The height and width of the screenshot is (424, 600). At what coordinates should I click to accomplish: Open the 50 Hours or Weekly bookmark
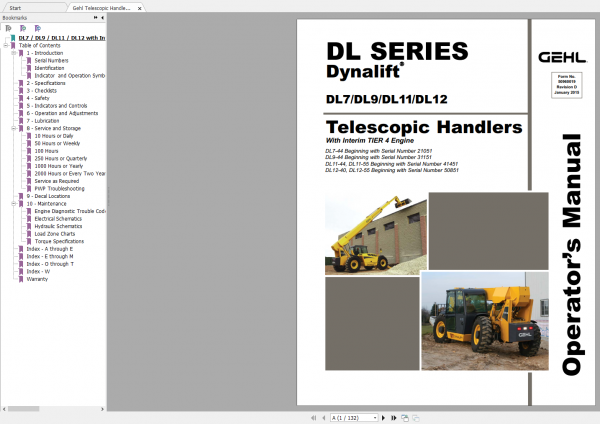57,143
